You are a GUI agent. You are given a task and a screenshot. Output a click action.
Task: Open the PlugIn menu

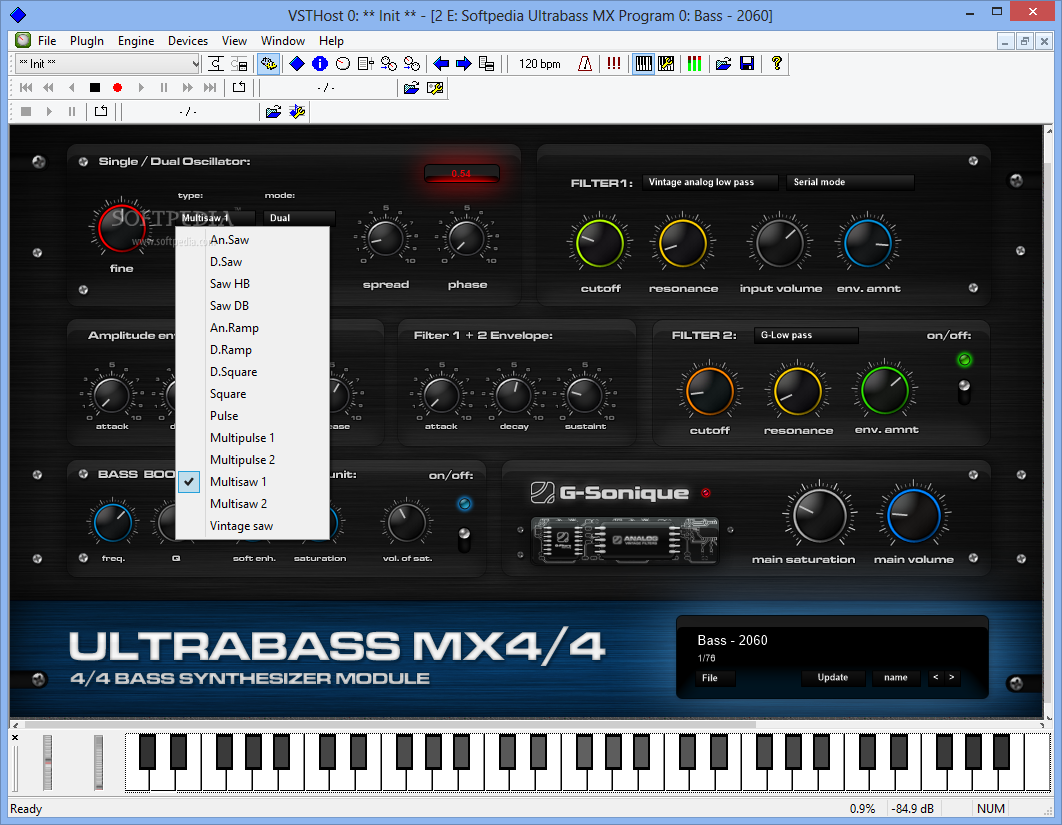click(x=87, y=41)
